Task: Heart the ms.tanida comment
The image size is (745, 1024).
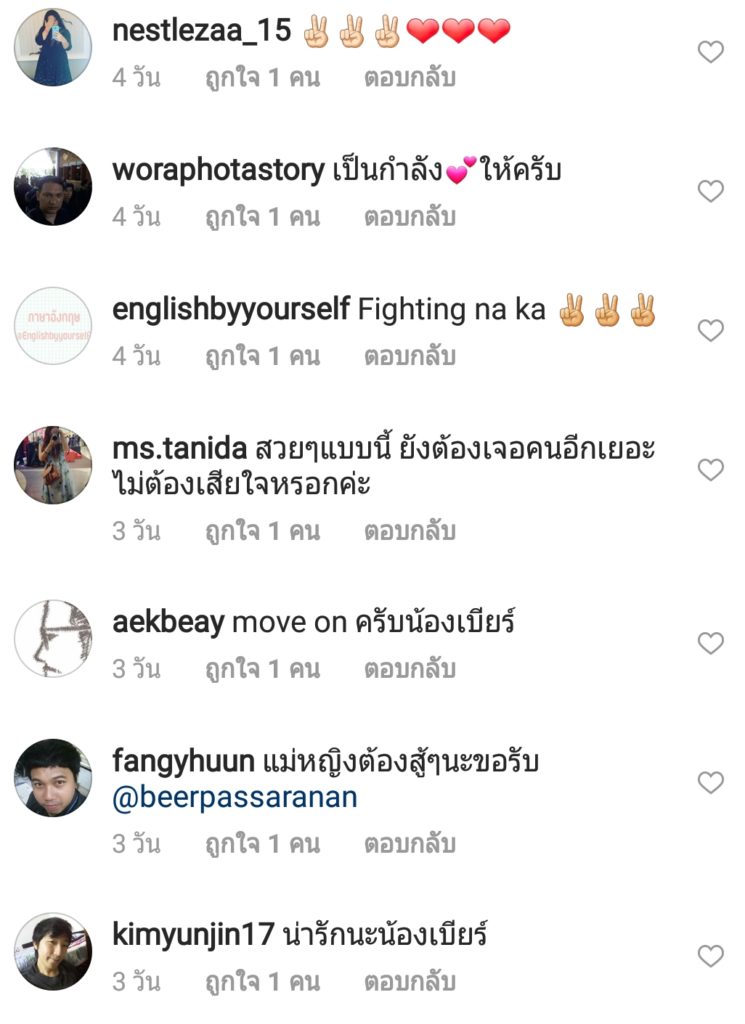Action: tap(710, 469)
